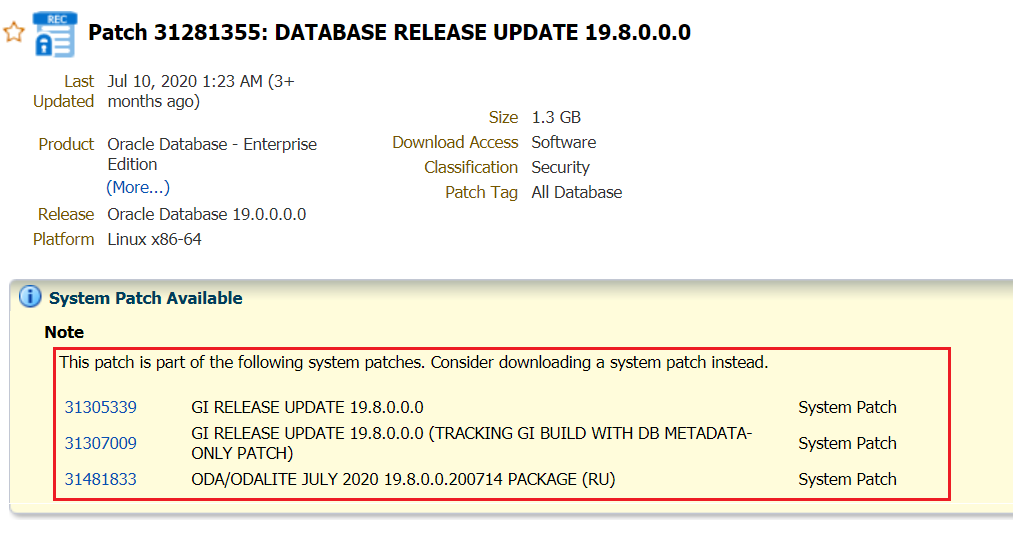This screenshot has height=539, width=1013.
Task: Open patch link 31481833
Action: point(101,480)
